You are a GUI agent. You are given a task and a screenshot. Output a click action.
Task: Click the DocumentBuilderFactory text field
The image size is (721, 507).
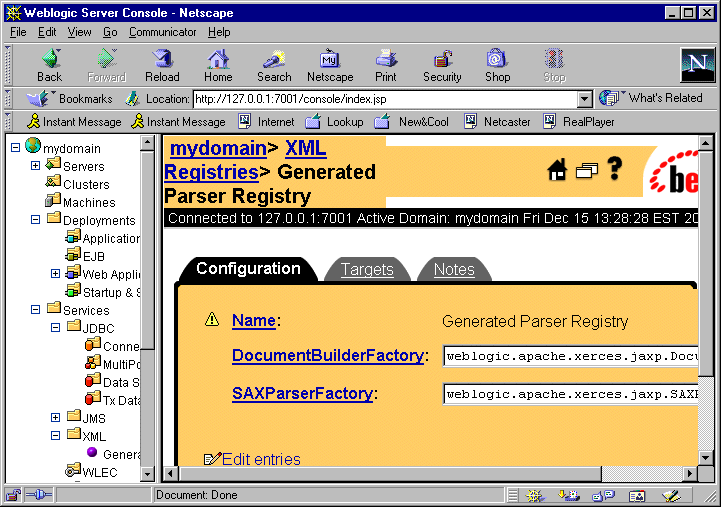pyautogui.click(x=571, y=356)
